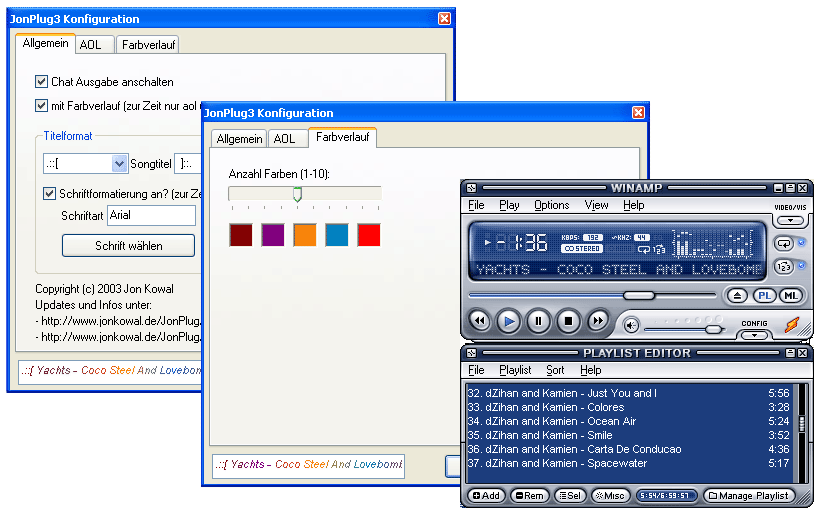Click the Sel button in Playlist Editor

[x=570, y=496]
